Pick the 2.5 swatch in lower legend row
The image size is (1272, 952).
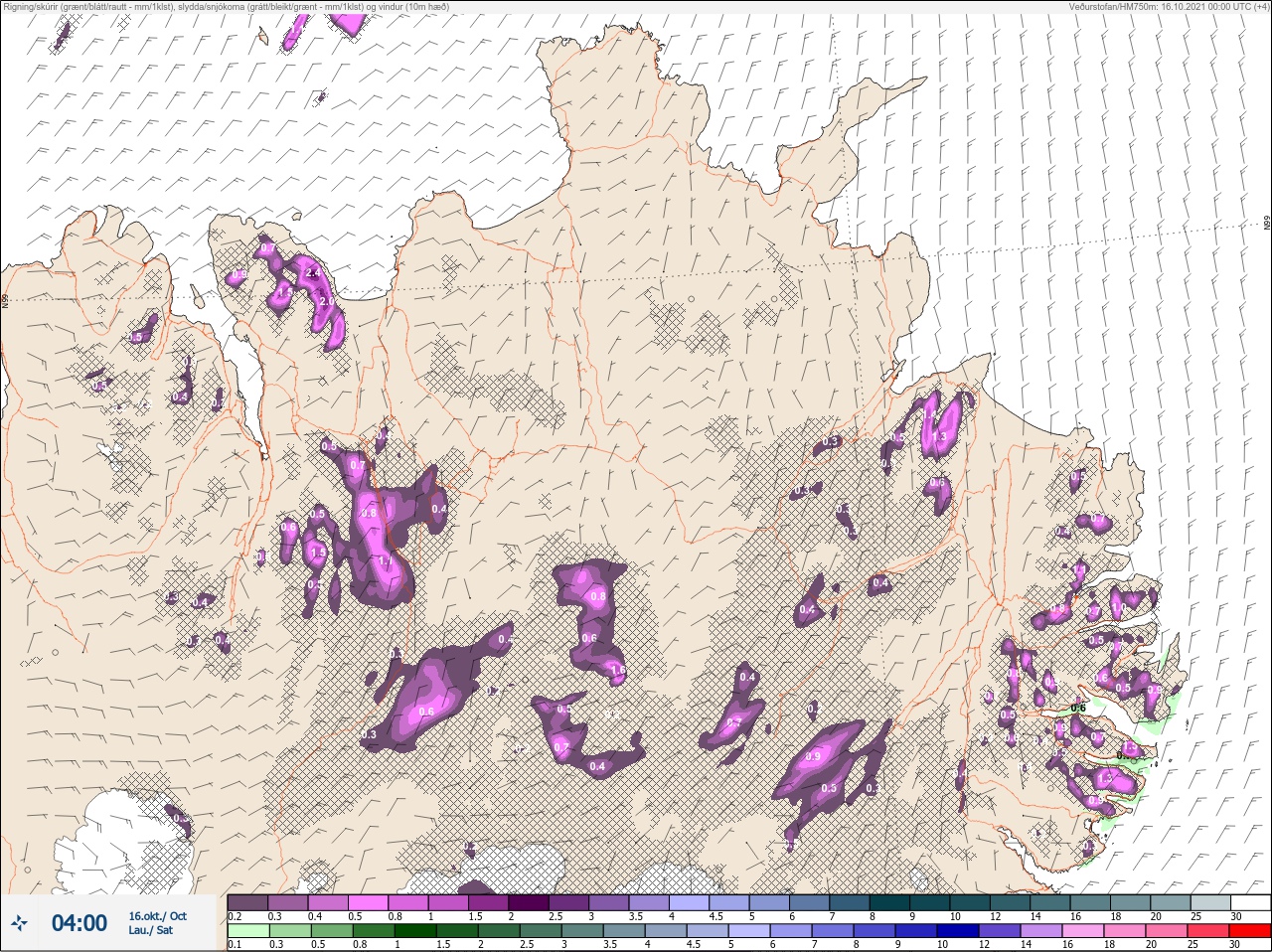pos(540,931)
